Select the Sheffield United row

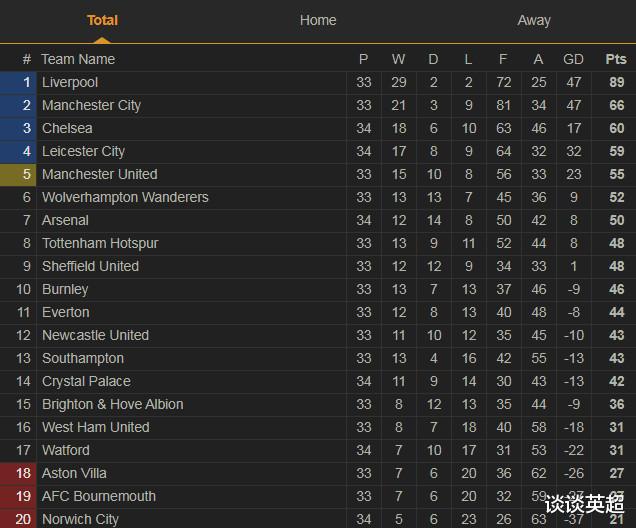(x=90, y=266)
